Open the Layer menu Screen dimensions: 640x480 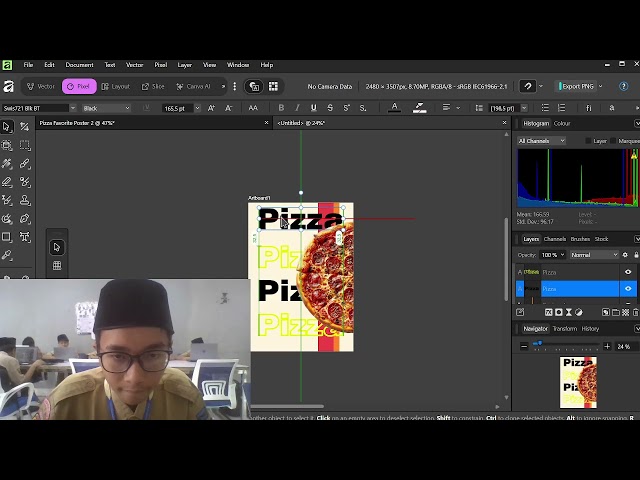[x=184, y=65]
